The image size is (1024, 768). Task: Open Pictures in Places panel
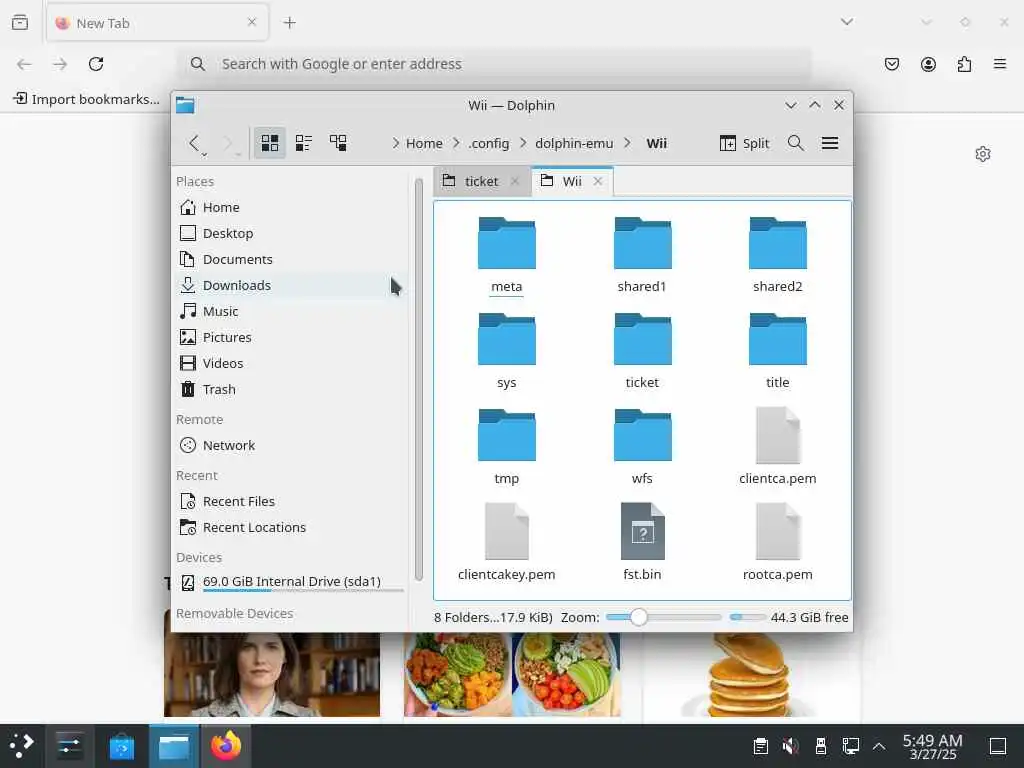pos(291,337)
